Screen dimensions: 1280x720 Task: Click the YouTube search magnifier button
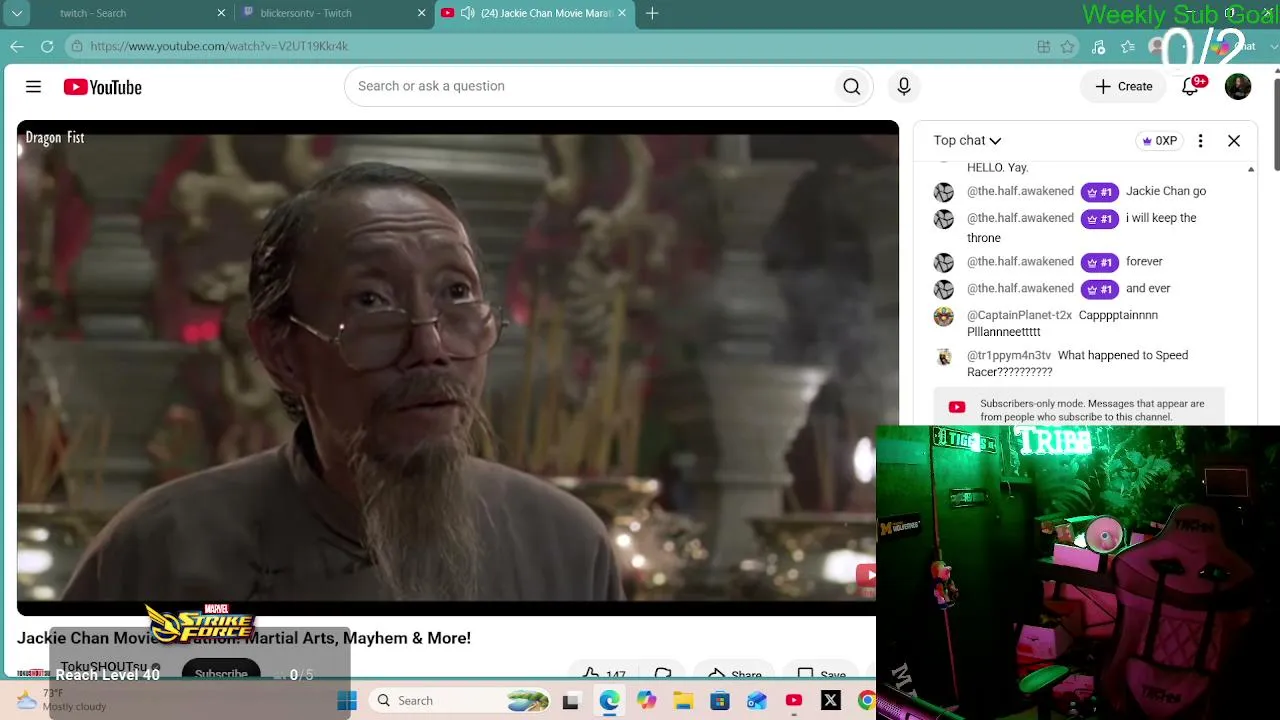(x=852, y=87)
